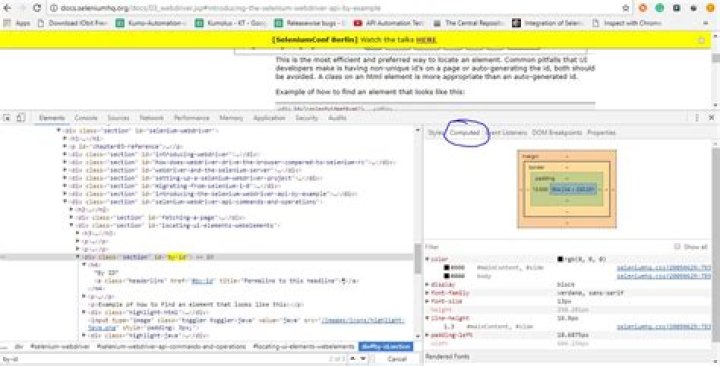
Task: Open the DOM Breakpoints sidebar tab
Action: pos(557,133)
